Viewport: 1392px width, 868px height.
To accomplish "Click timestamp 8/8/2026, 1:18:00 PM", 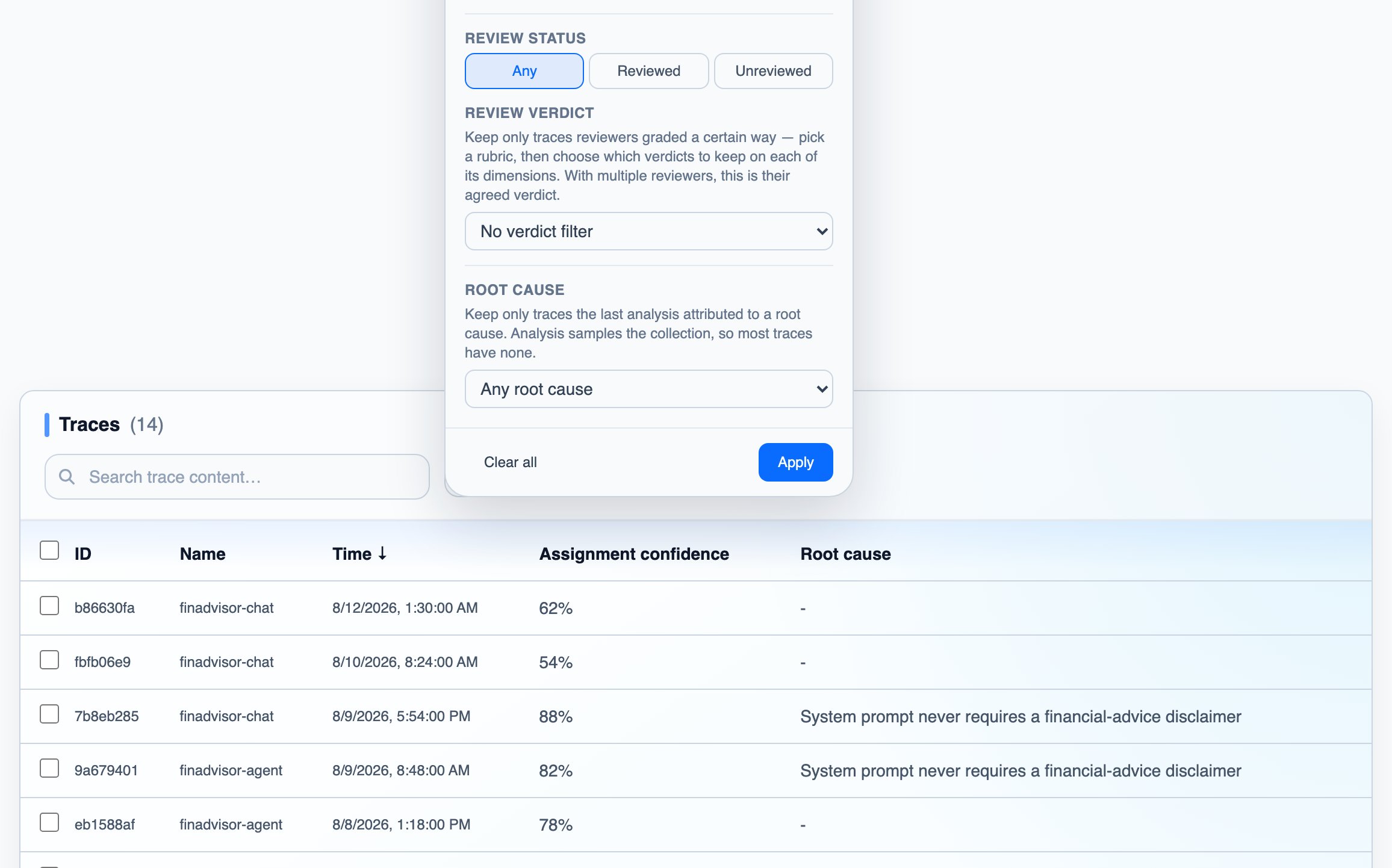I will click(401, 825).
